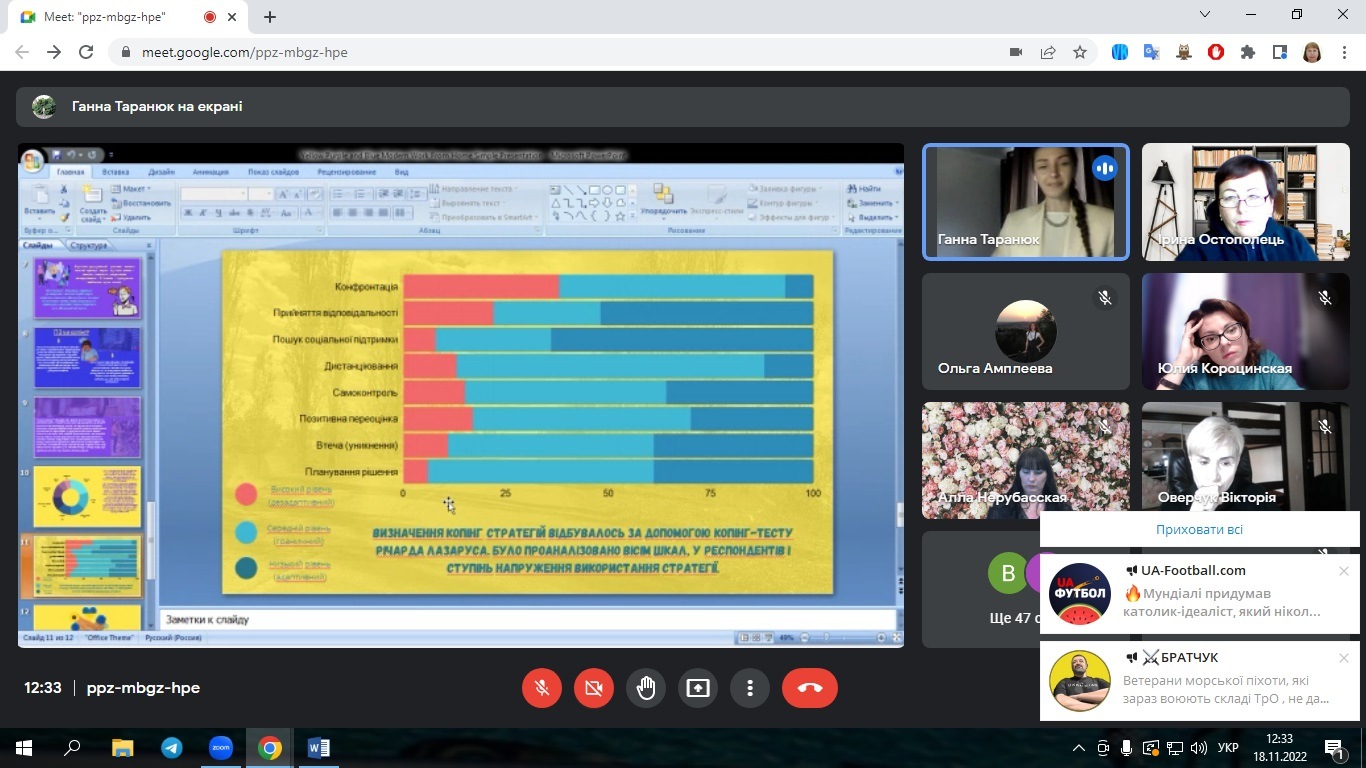Open the UA-Football.com notification

click(1200, 593)
